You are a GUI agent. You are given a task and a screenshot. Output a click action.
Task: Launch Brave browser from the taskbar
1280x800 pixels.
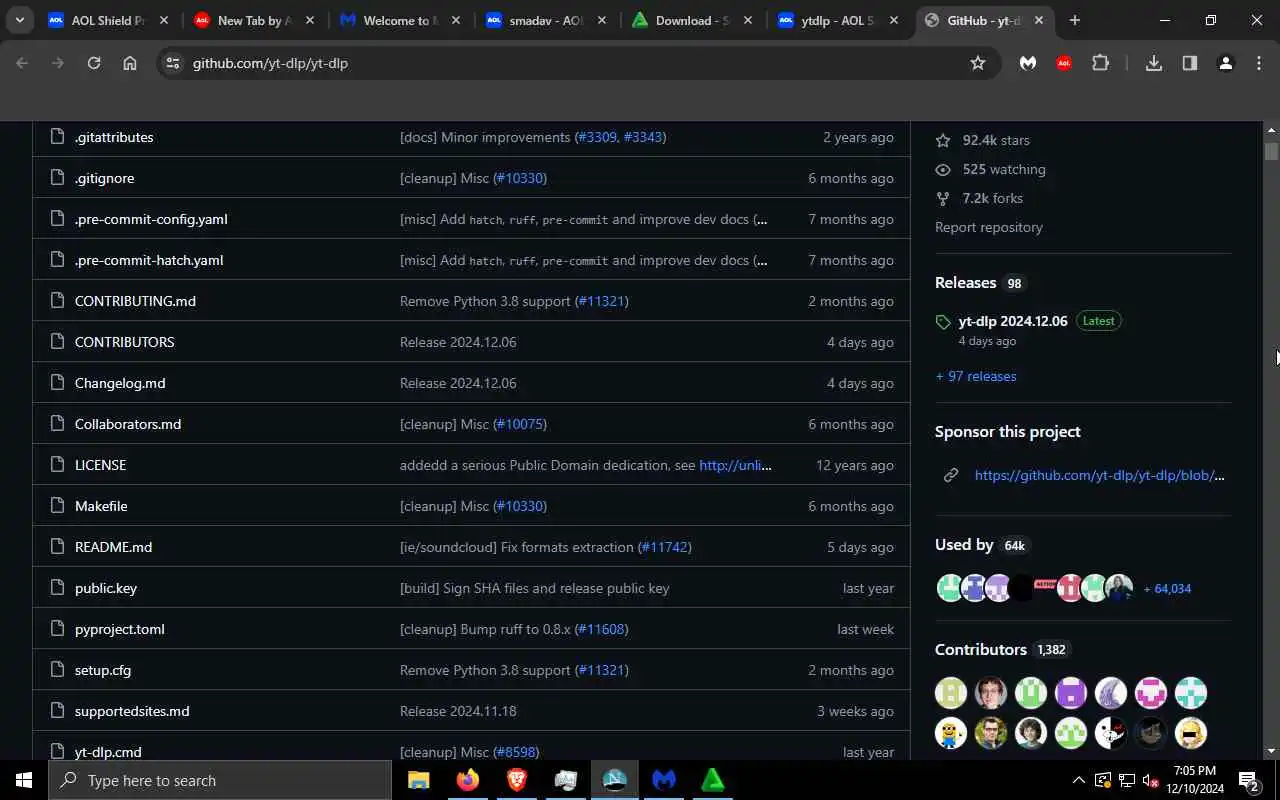[516, 780]
